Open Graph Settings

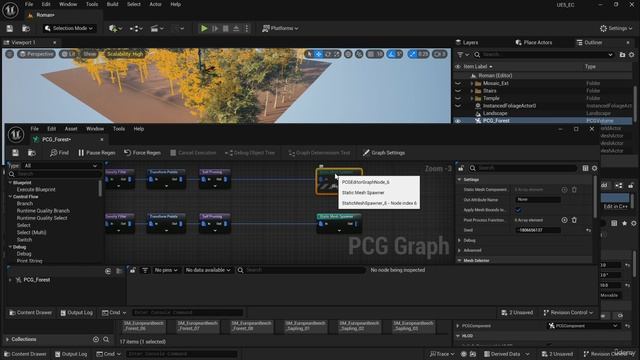click(384, 153)
